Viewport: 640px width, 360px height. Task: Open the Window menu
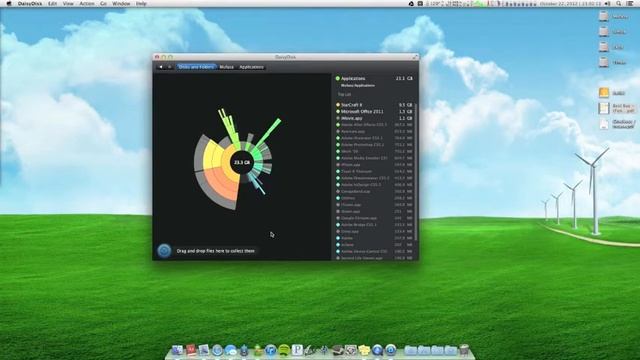tap(121, 4)
